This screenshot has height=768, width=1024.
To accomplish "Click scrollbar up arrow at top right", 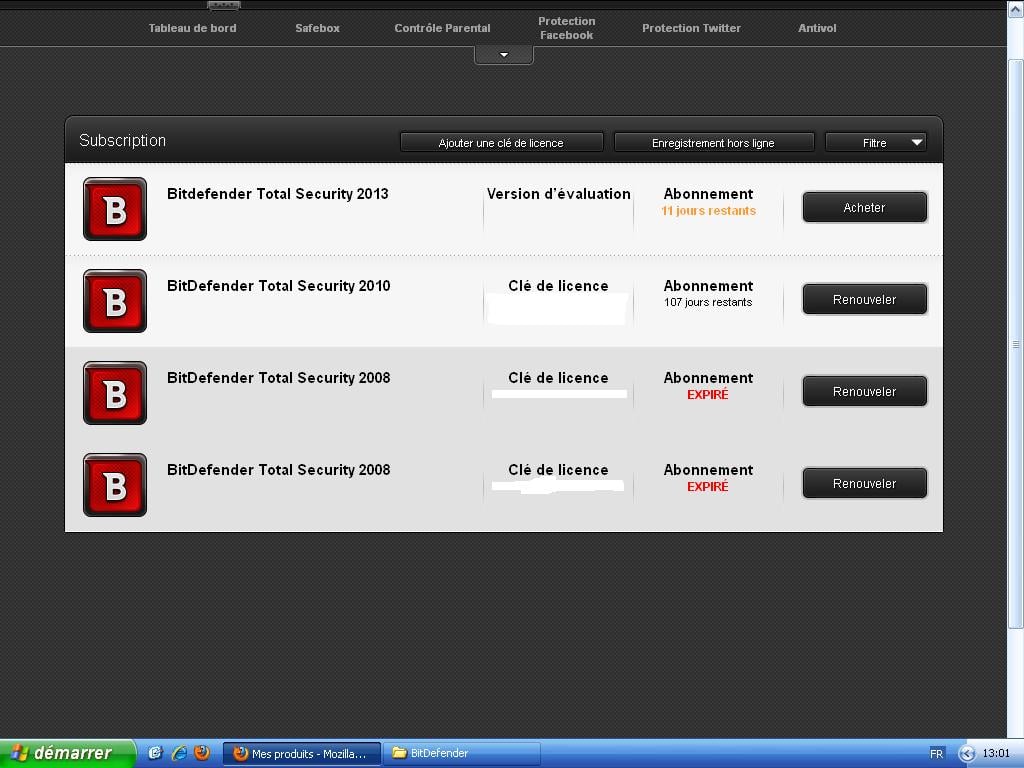I will tap(1016, 9).
